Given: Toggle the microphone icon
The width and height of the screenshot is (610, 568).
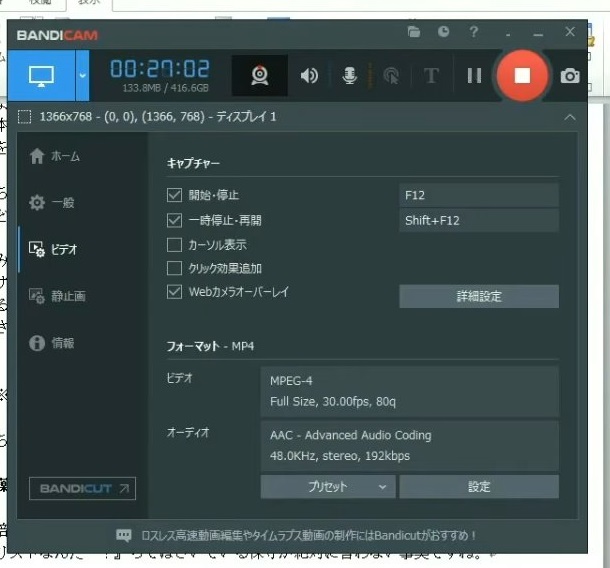Looking at the screenshot, I should 349,75.
